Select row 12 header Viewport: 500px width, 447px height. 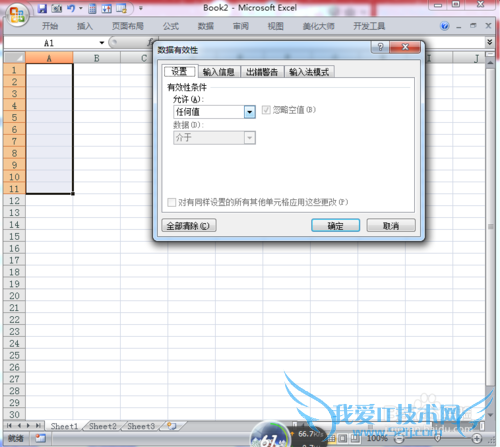click(14, 201)
